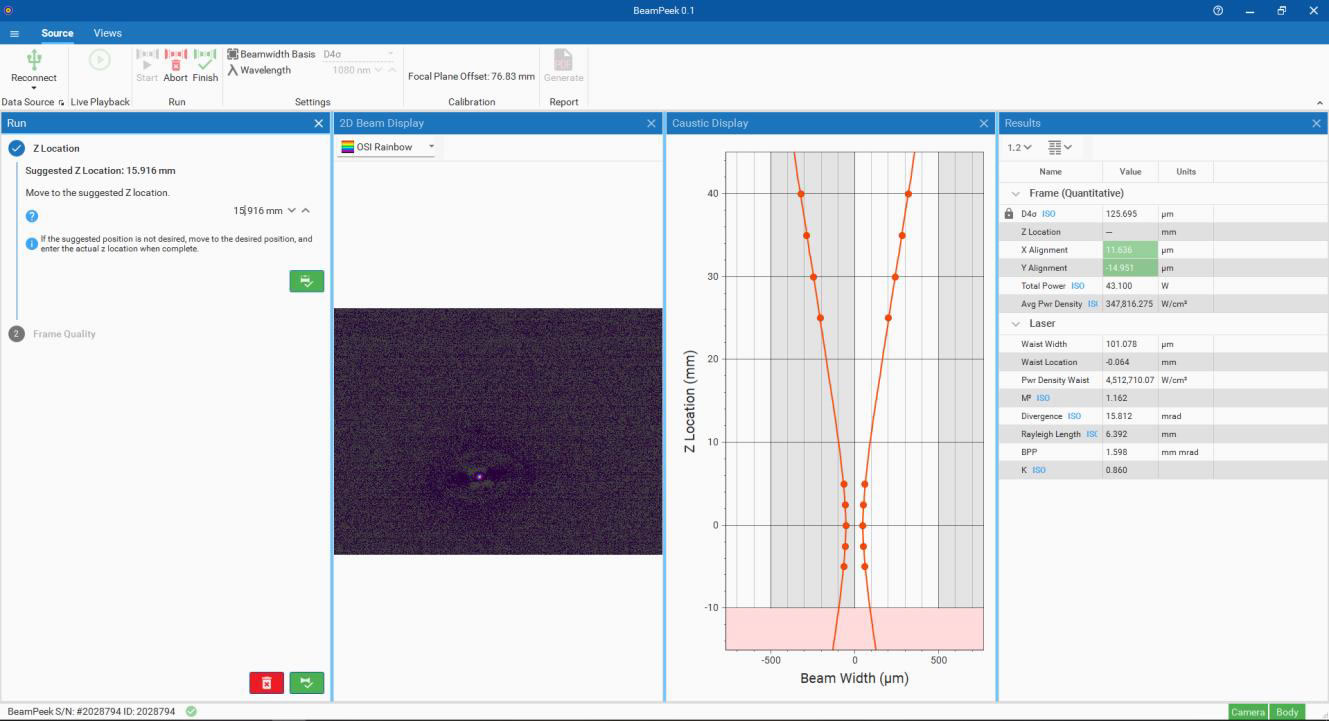Open the hamburger menu in the ribbon
The width and height of the screenshot is (1329, 721).
15,34
